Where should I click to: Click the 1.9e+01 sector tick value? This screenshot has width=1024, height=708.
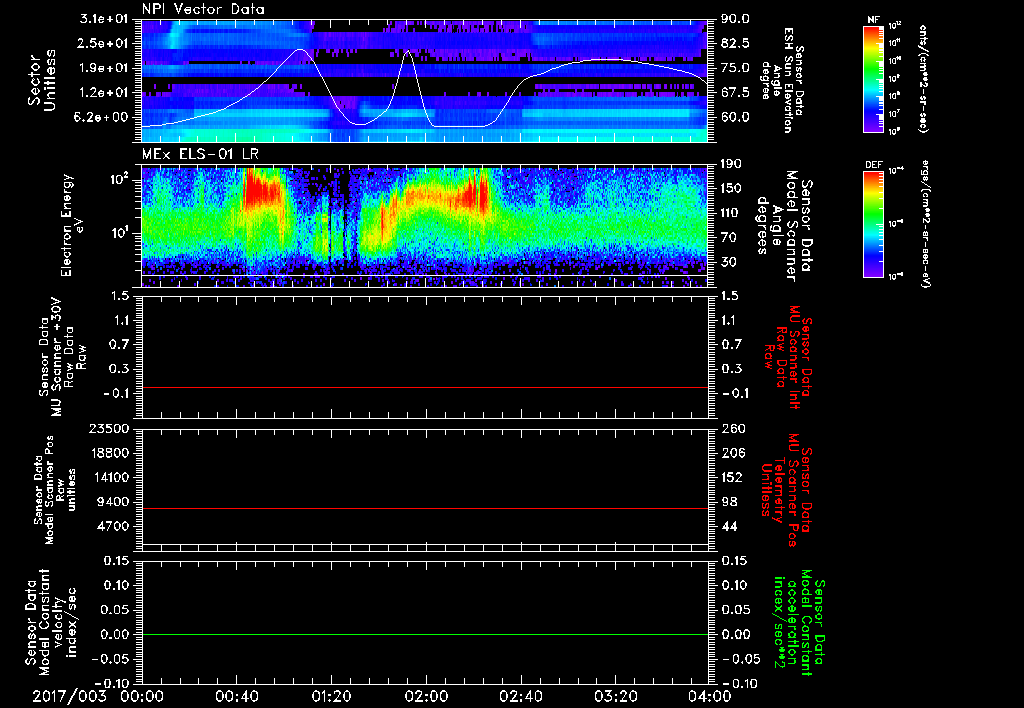pyautogui.click(x=103, y=68)
